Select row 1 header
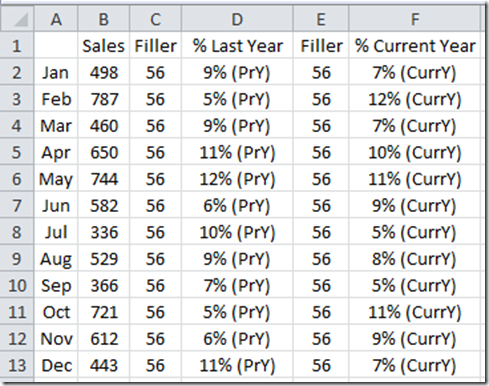This screenshot has width=489, height=386. coord(17,45)
